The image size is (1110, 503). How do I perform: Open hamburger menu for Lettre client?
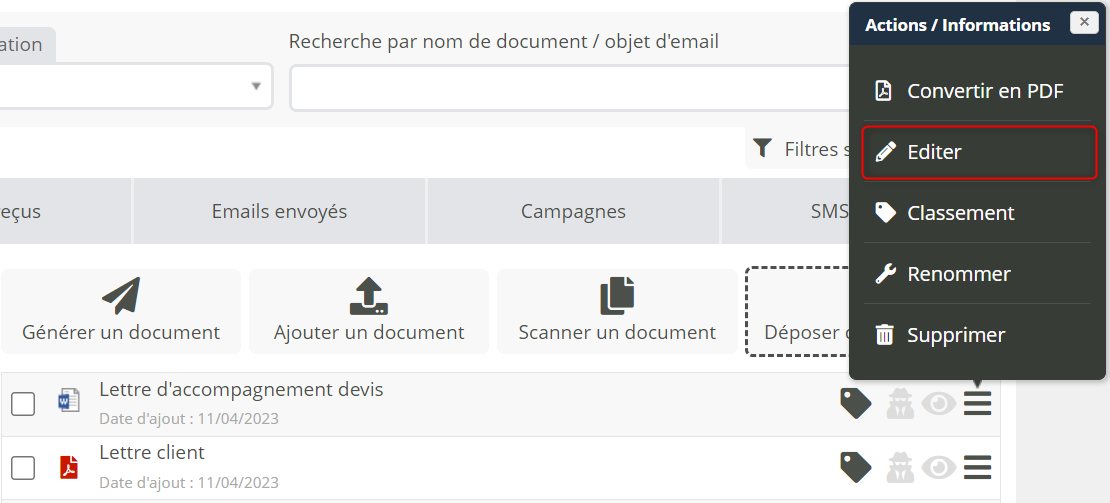(977, 467)
